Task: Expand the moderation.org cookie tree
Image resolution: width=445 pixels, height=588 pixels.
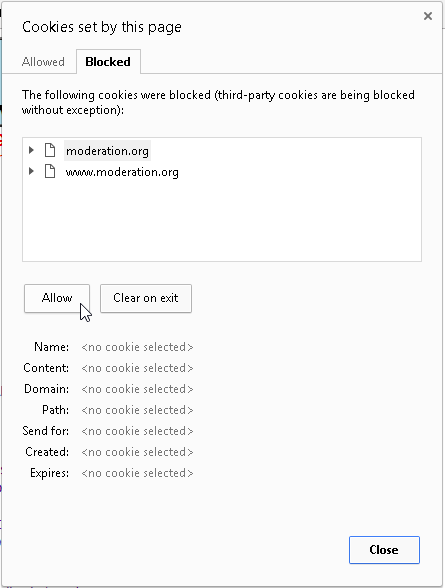Action: 31,150
